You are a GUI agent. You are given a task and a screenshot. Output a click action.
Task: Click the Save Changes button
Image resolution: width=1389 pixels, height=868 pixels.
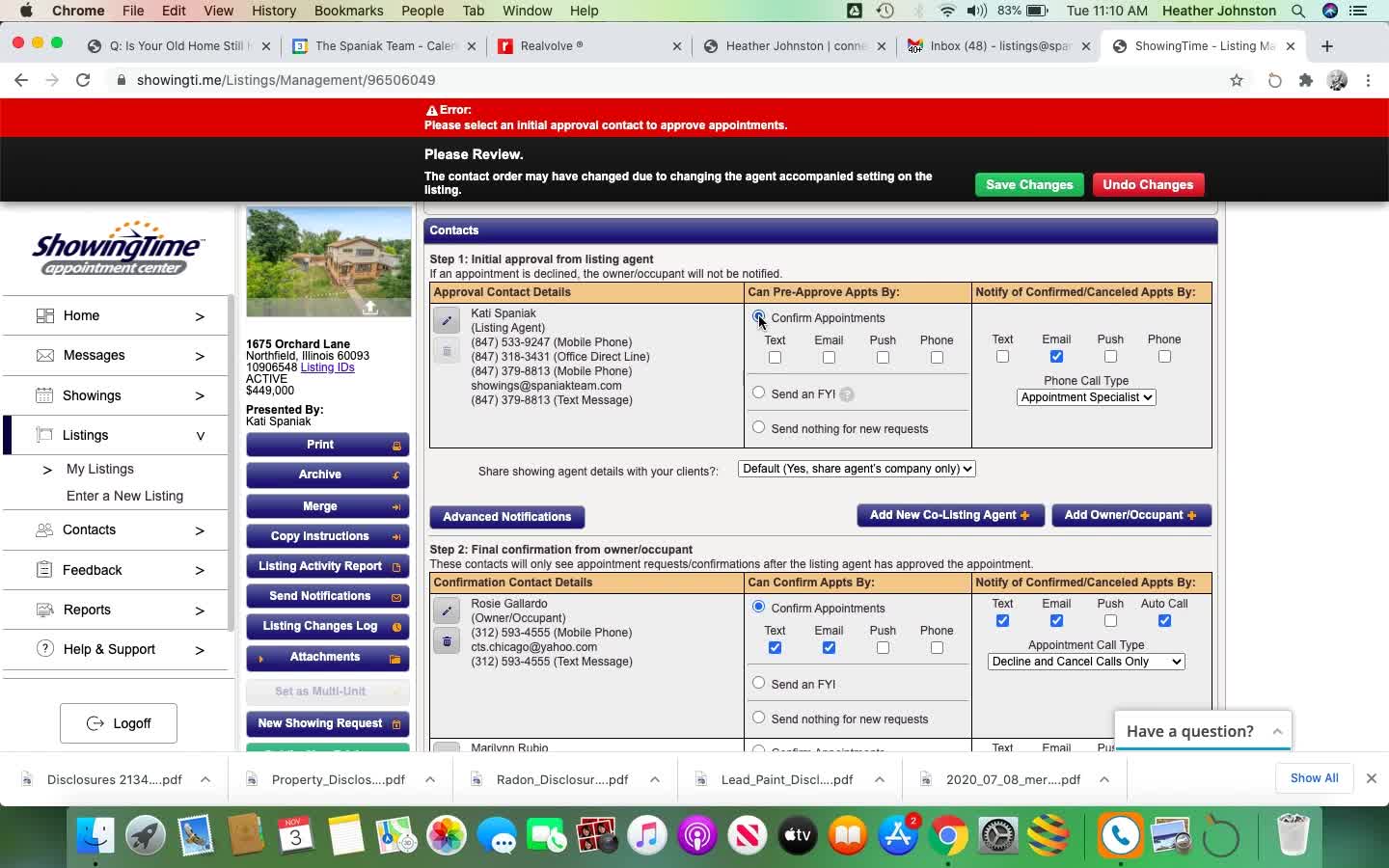click(x=1029, y=184)
